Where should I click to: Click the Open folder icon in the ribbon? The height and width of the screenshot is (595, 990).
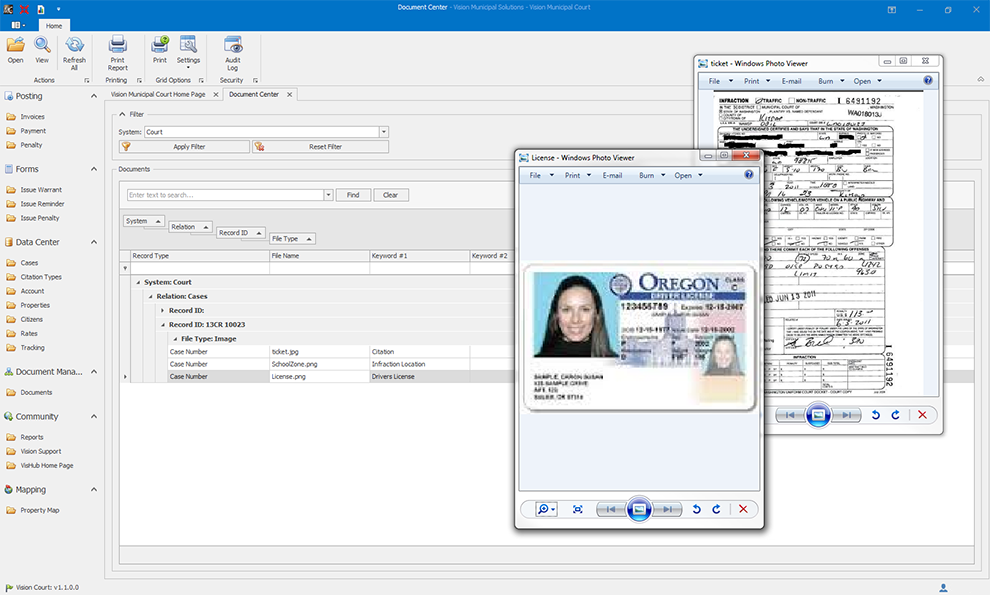[16, 45]
